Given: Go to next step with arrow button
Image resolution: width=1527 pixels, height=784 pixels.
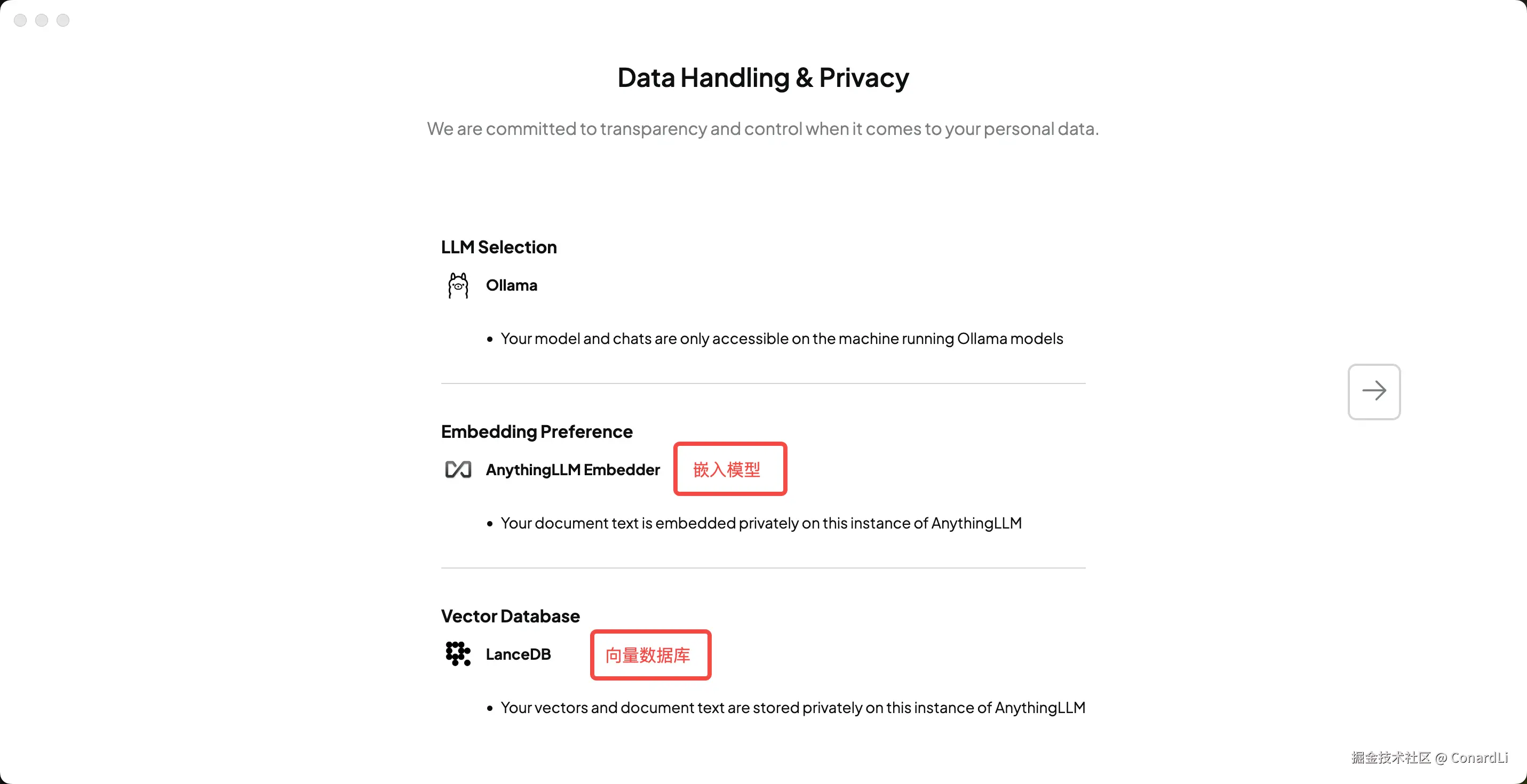Looking at the screenshot, I should pyautogui.click(x=1373, y=391).
